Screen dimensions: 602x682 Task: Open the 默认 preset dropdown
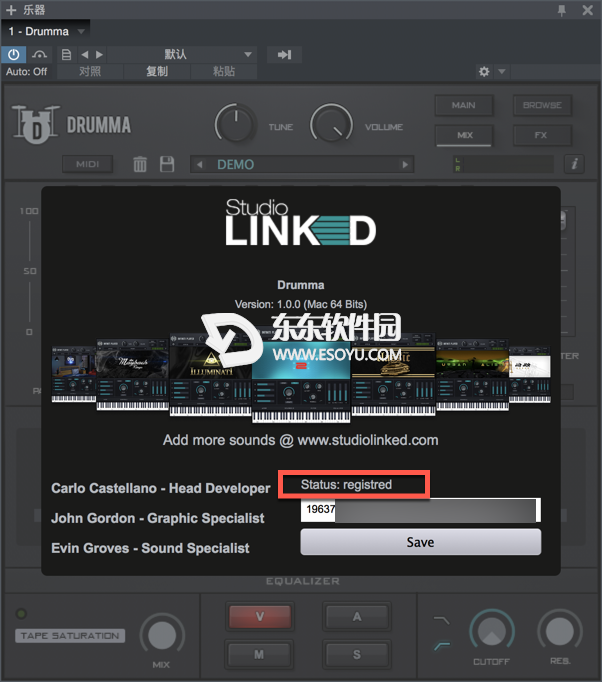tap(182, 55)
